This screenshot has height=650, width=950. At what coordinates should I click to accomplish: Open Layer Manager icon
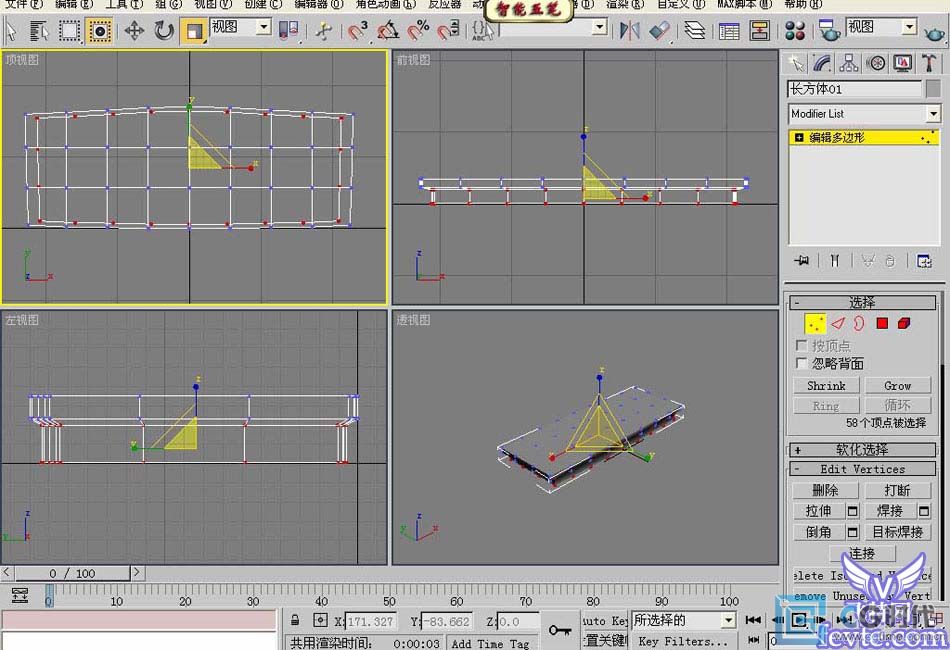694,30
